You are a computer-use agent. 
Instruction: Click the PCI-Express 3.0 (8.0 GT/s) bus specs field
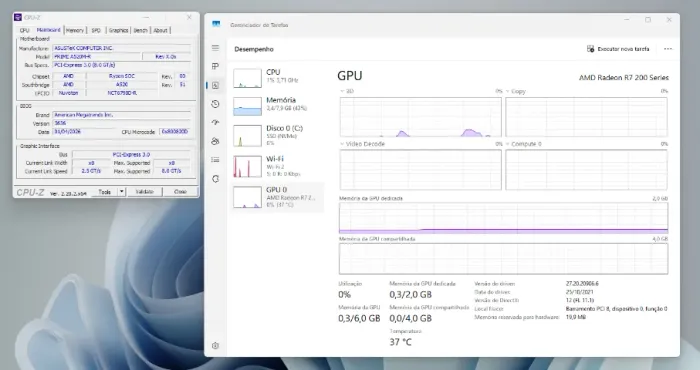click(121, 65)
